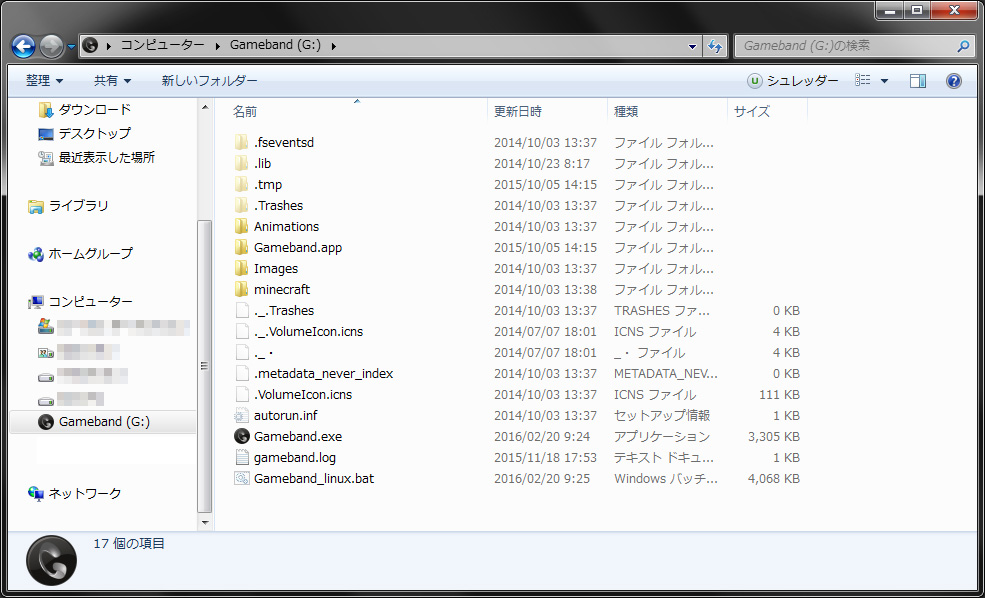Click the magnifier icon in search box
Viewport: 985px width, 598px height.
[963, 46]
